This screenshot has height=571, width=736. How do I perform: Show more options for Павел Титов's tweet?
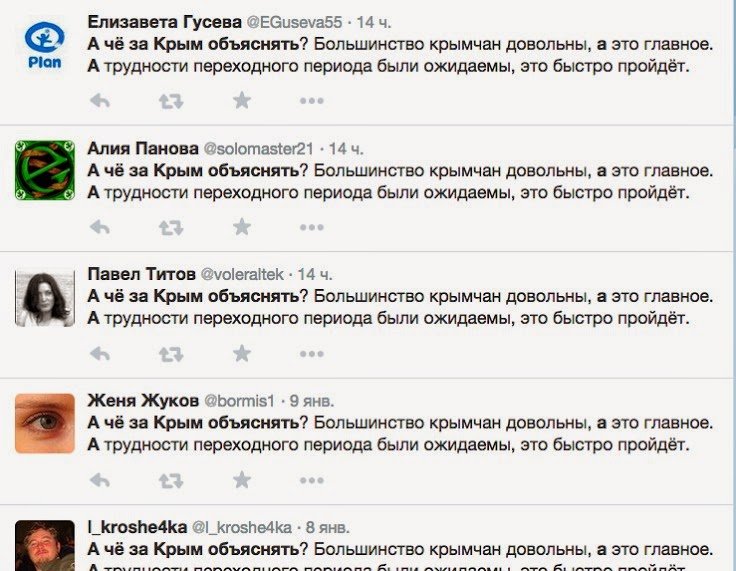312,353
